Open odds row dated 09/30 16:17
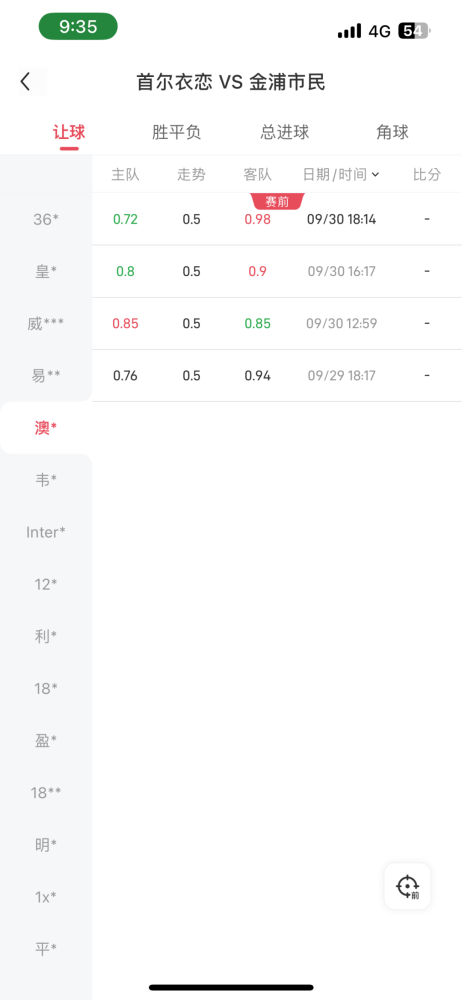Viewport: 462px width, 1000px height. 277,272
